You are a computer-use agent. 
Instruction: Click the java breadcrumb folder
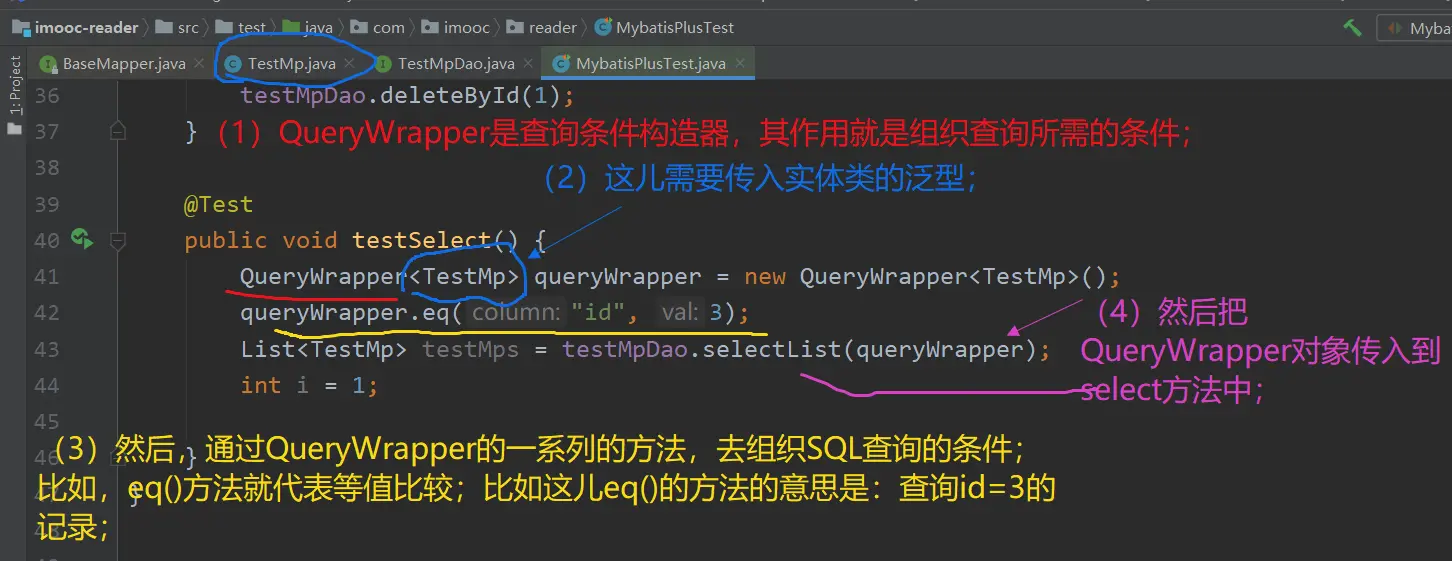[308, 27]
